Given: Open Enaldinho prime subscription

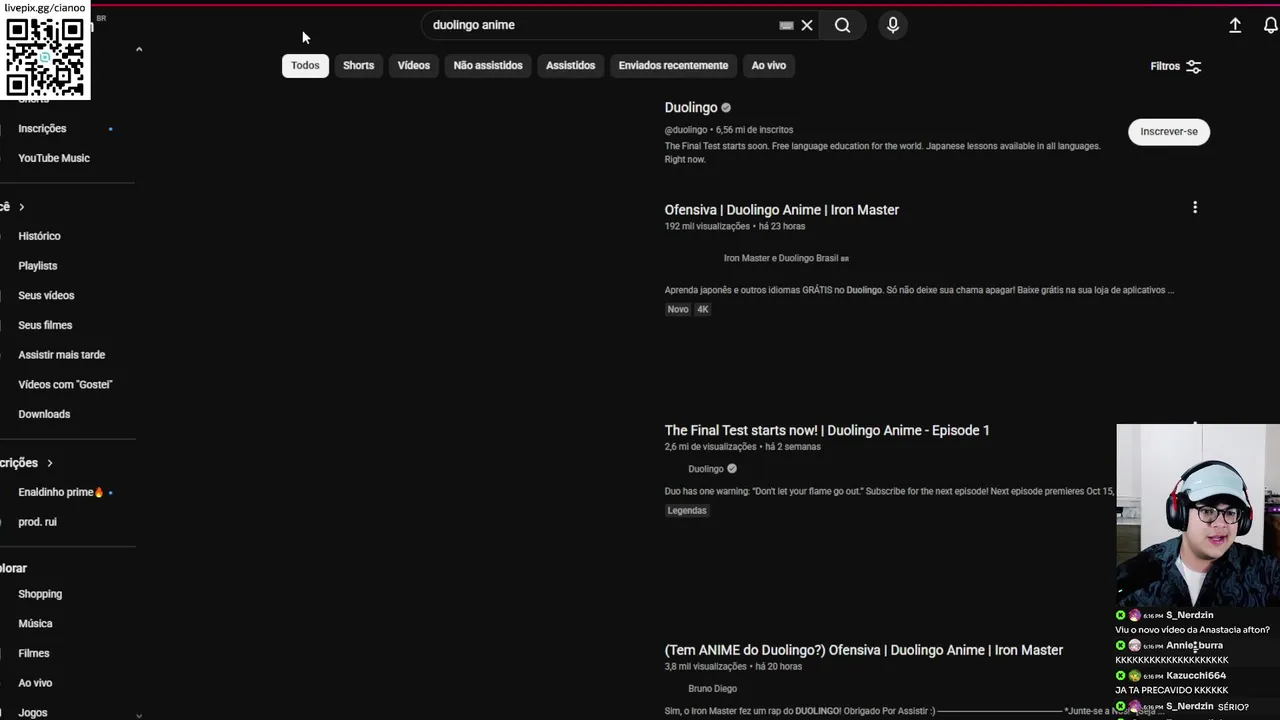Looking at the screenshot, I should tap(60, 492).
